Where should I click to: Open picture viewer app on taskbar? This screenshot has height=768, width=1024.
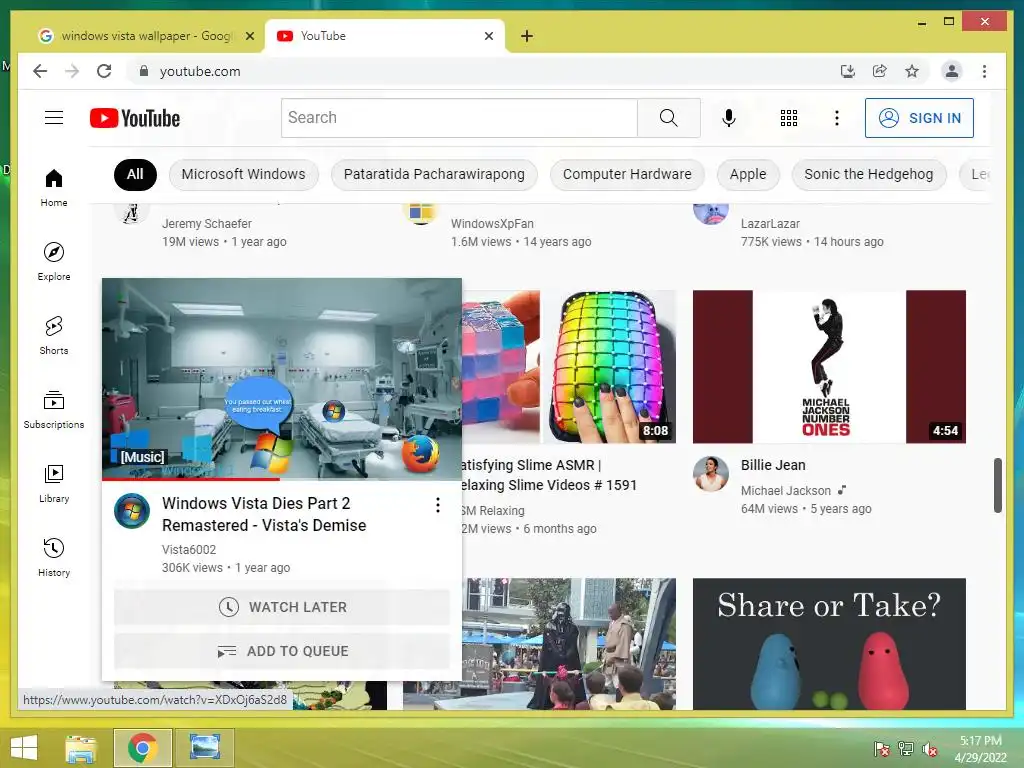pos(204,748)
